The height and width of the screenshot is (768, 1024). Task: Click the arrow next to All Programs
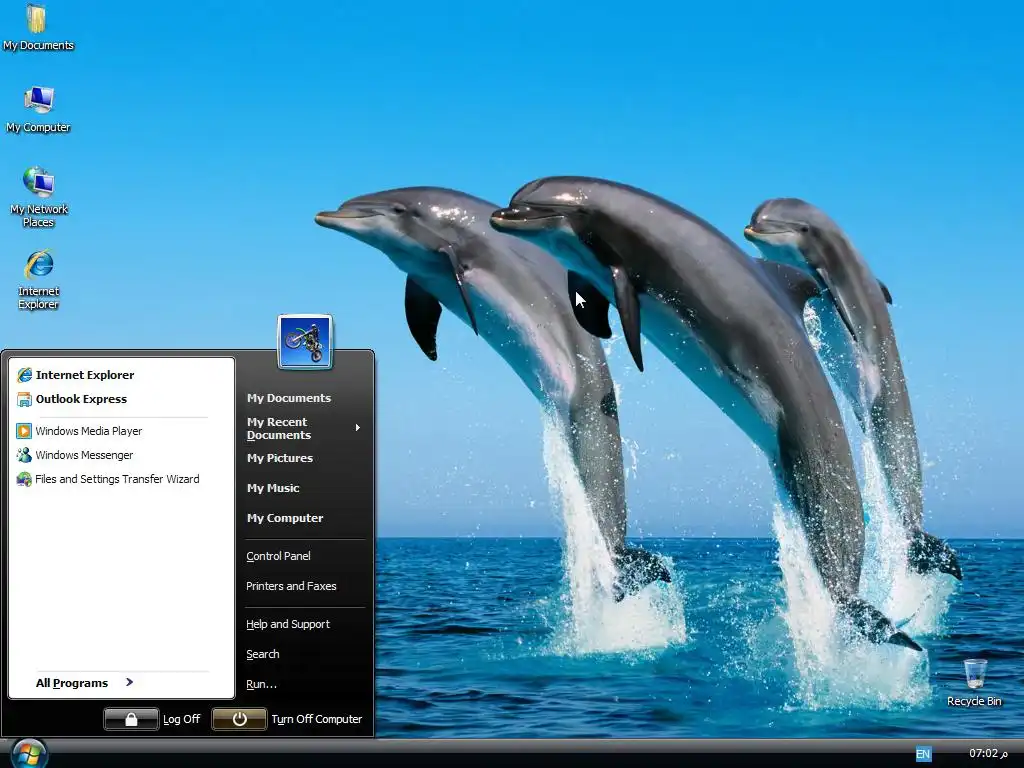click(129, 682)
